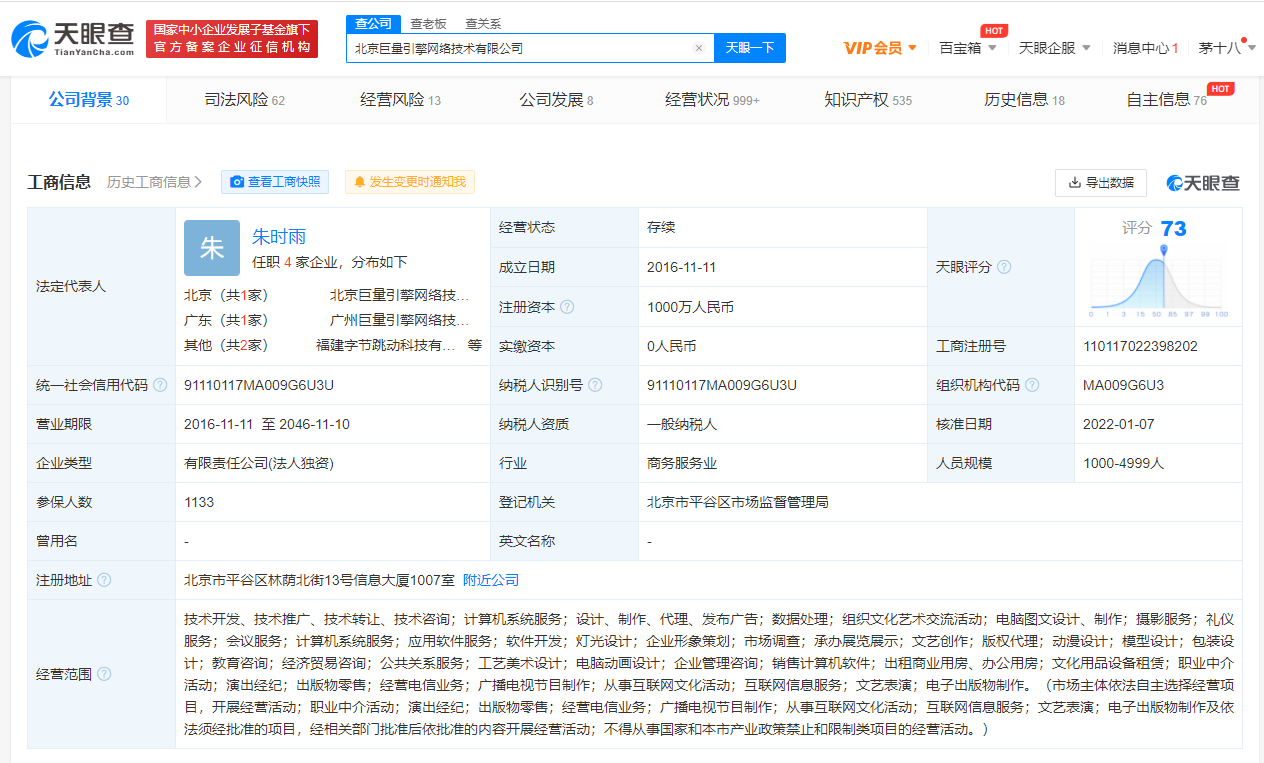Click the bell icon on 发生变更时通知我
The width and height of the screenshot is (1264, 763).
[360, 182]
